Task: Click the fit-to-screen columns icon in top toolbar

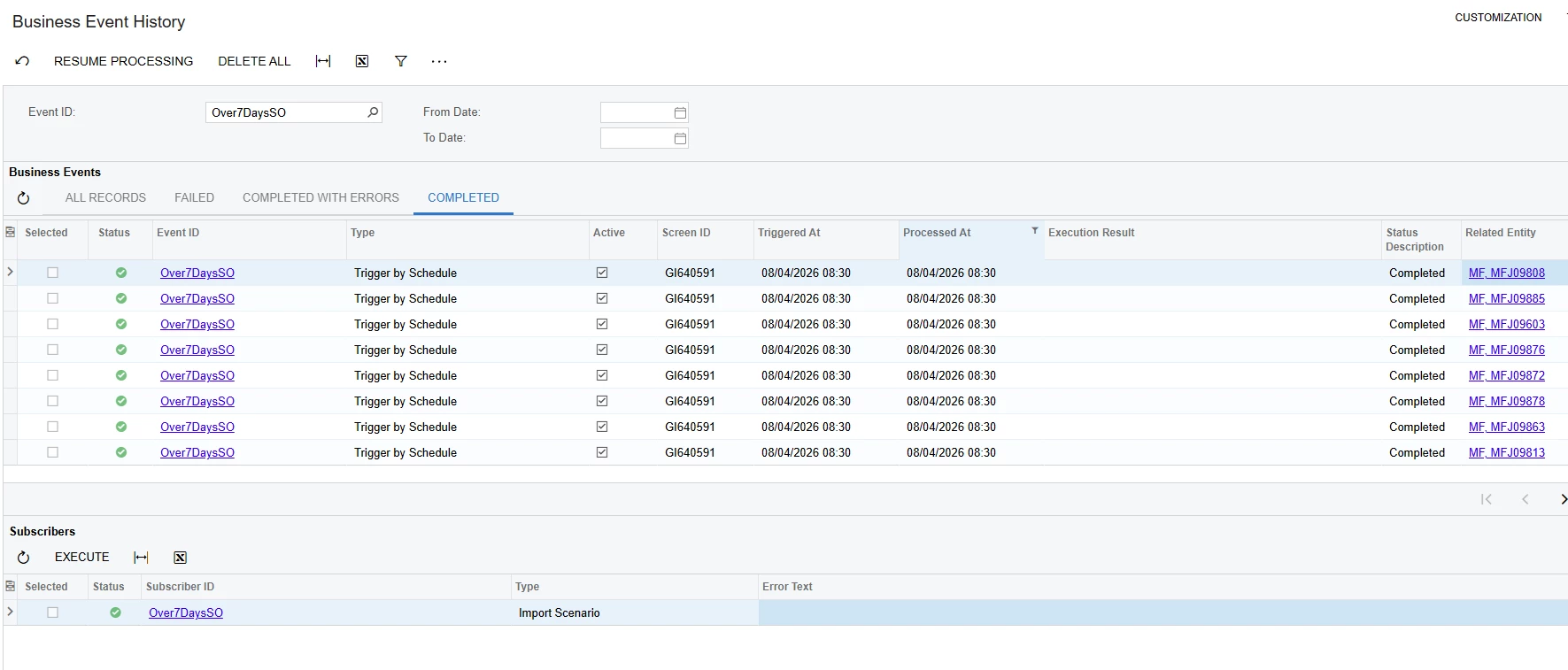Action: (323, 61)
